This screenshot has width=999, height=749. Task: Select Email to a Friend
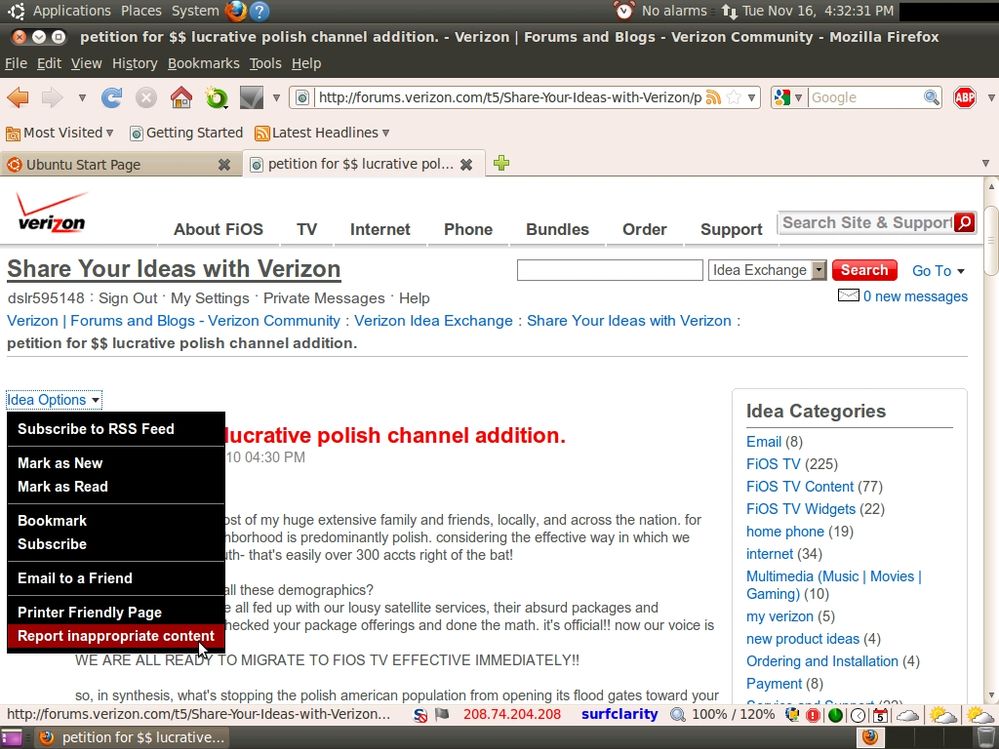click(75, 578)
